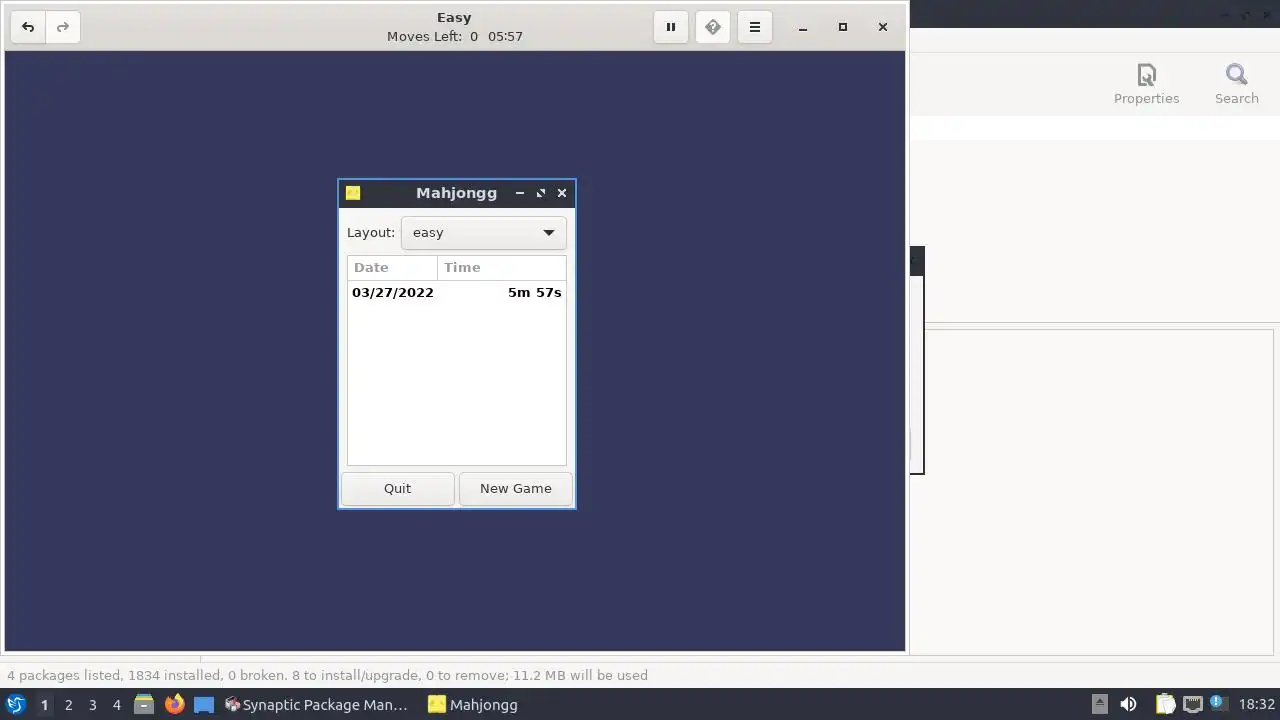Switch to Mahjongg taskbar entry

[473, 705]
